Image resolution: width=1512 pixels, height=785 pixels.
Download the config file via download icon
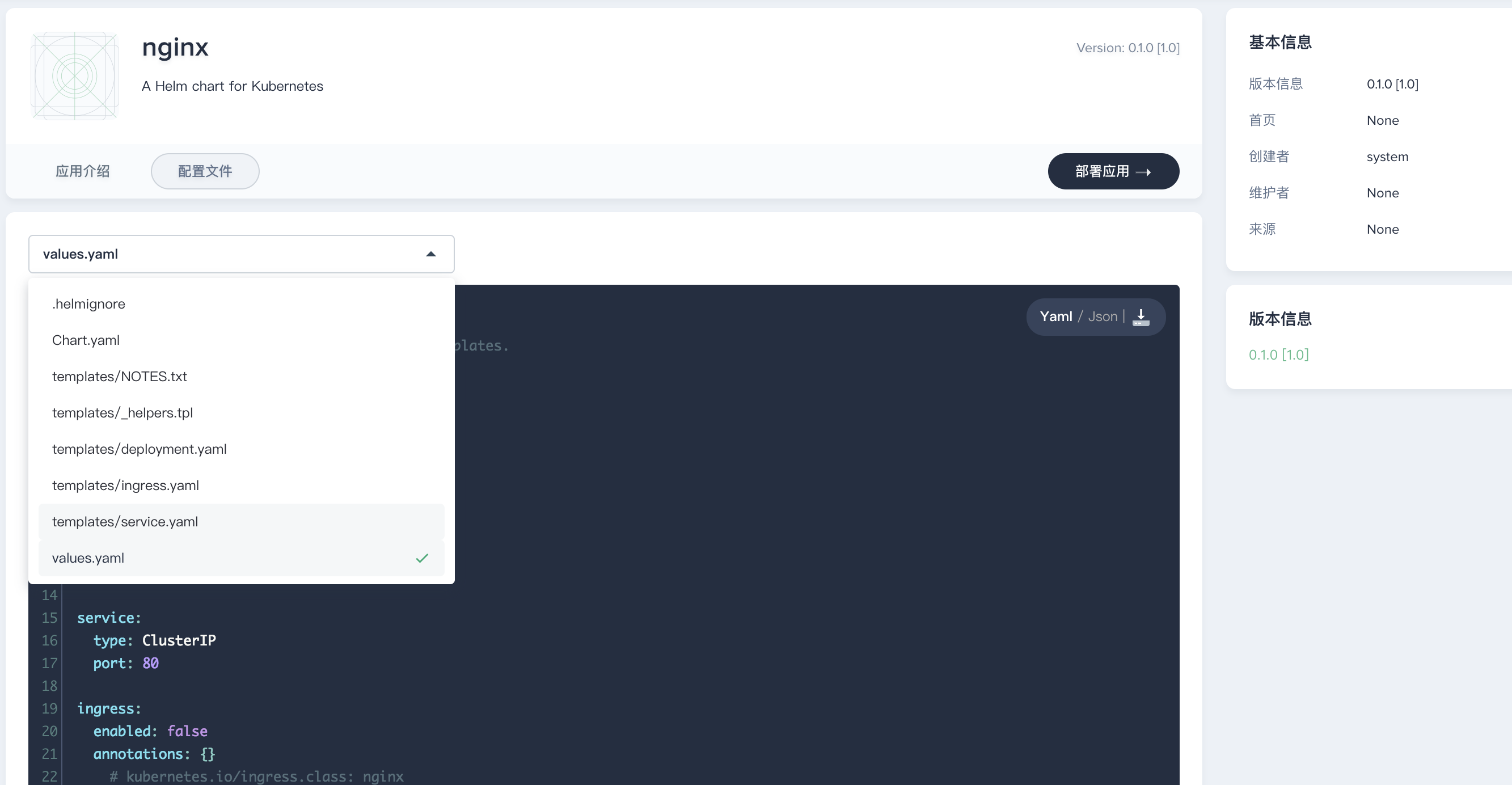tap(1140, 317)
